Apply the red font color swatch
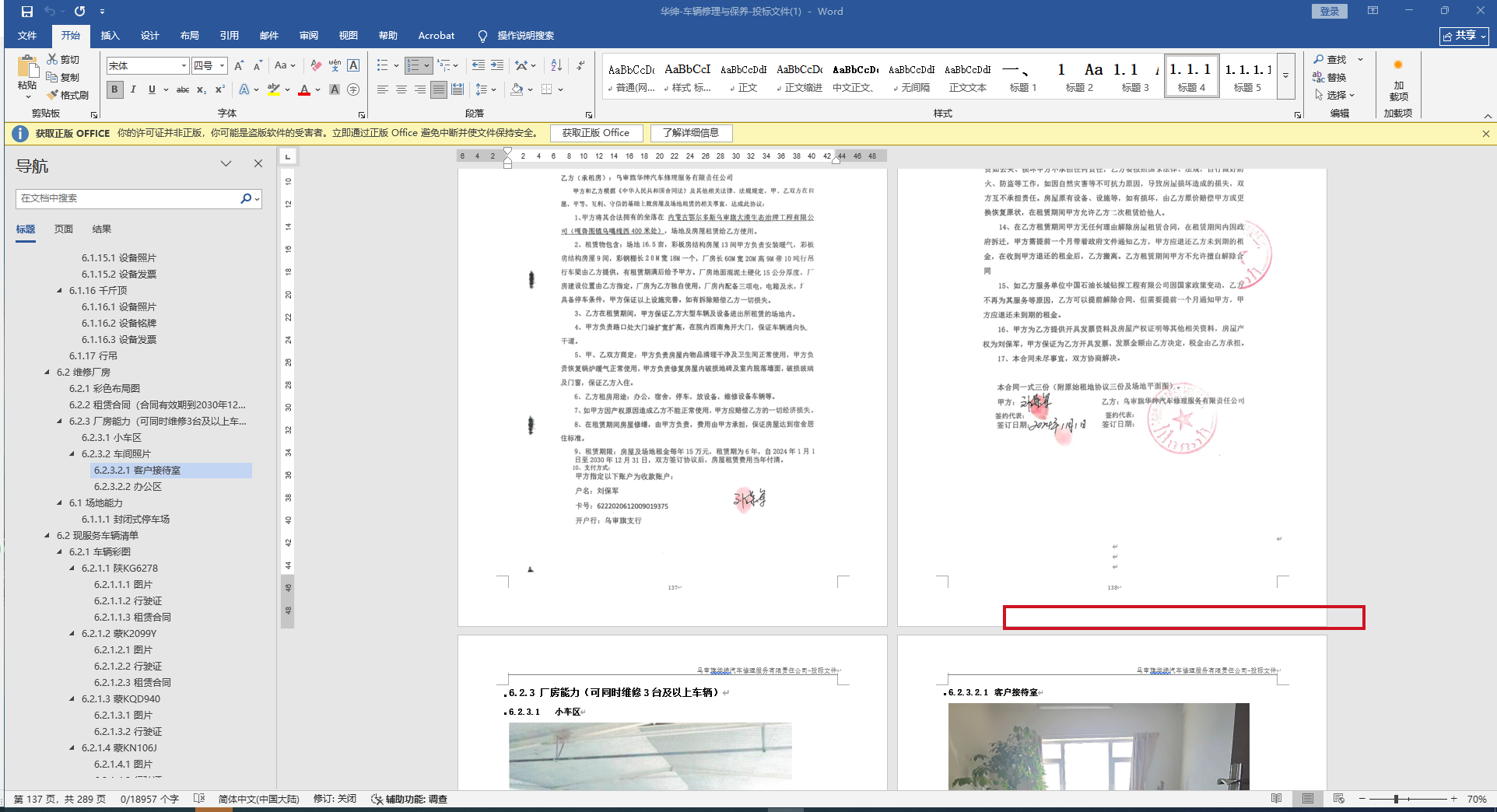 point(304,89)
